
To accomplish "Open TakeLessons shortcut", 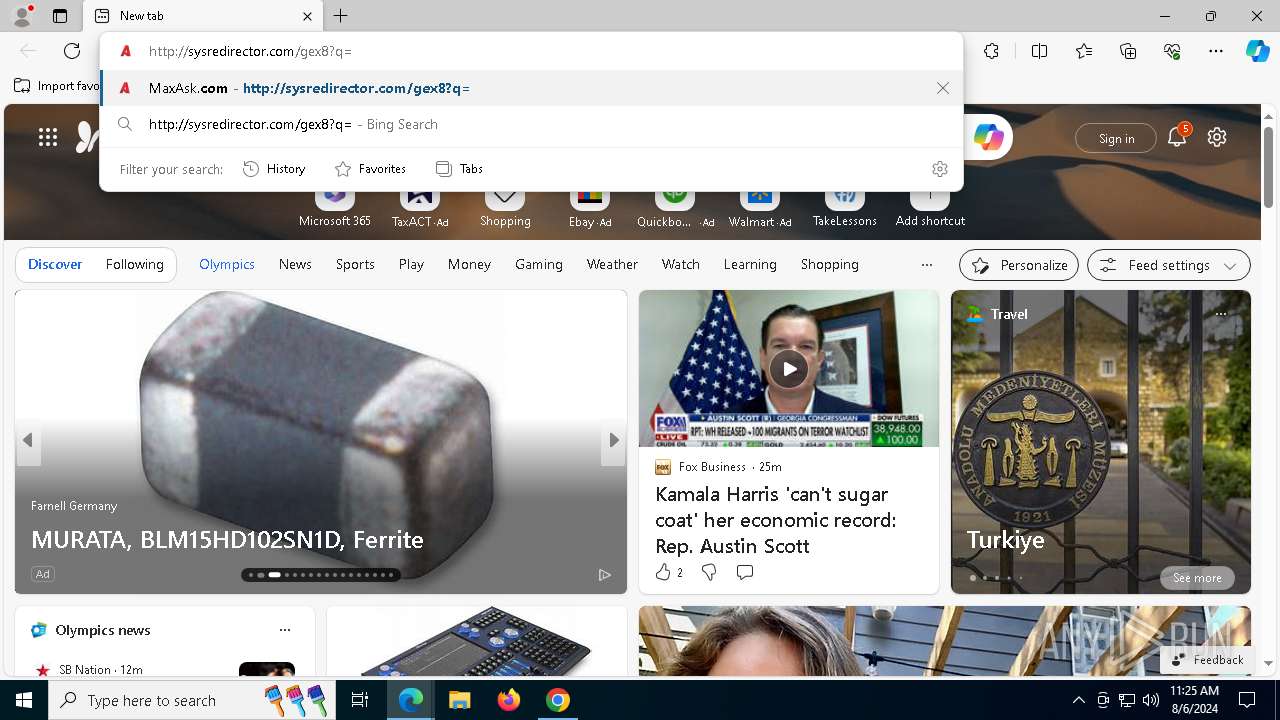I will [x=845, y=208].
